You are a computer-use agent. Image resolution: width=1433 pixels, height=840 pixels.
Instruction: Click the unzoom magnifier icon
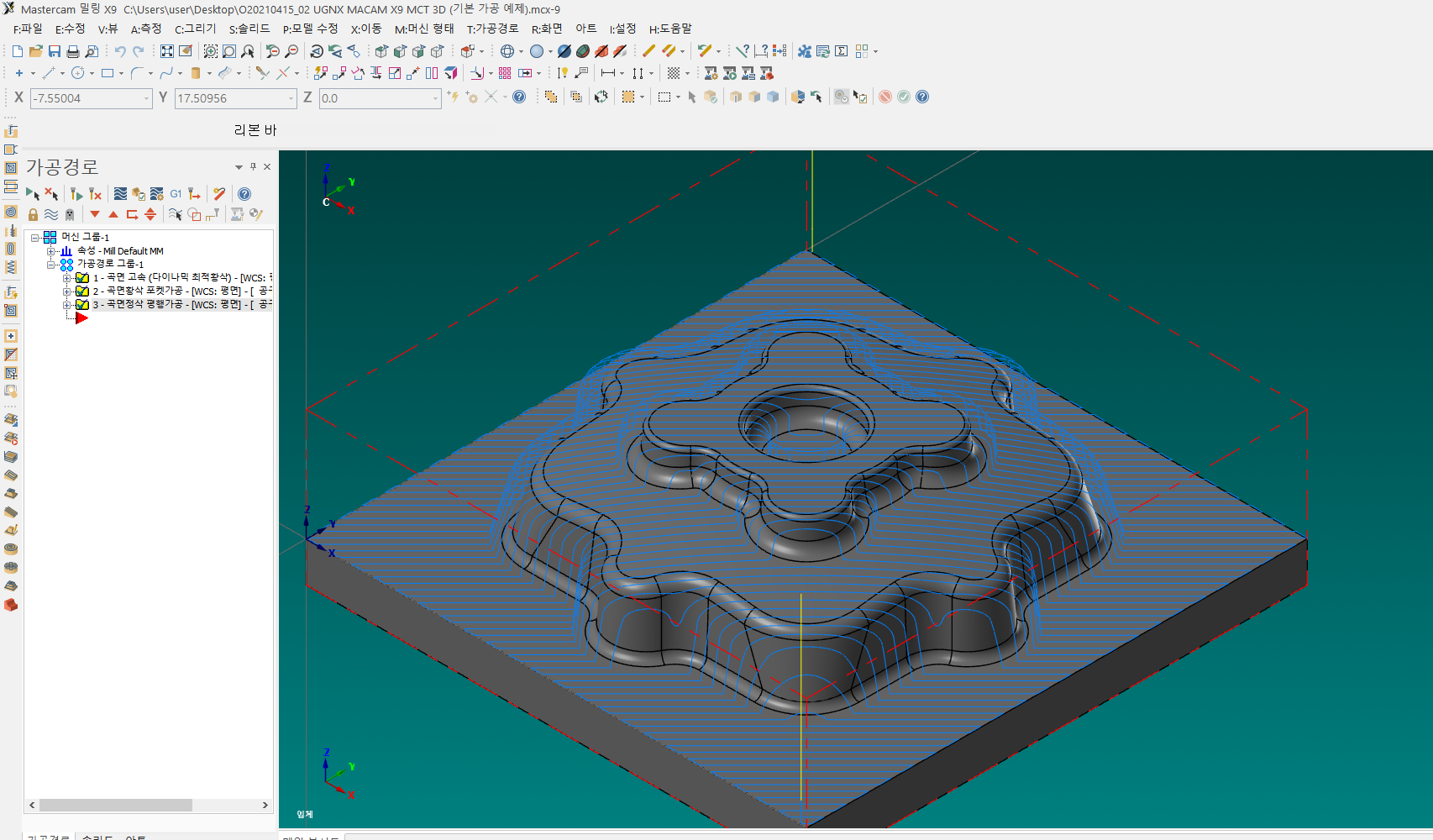(x=272, y=51)
